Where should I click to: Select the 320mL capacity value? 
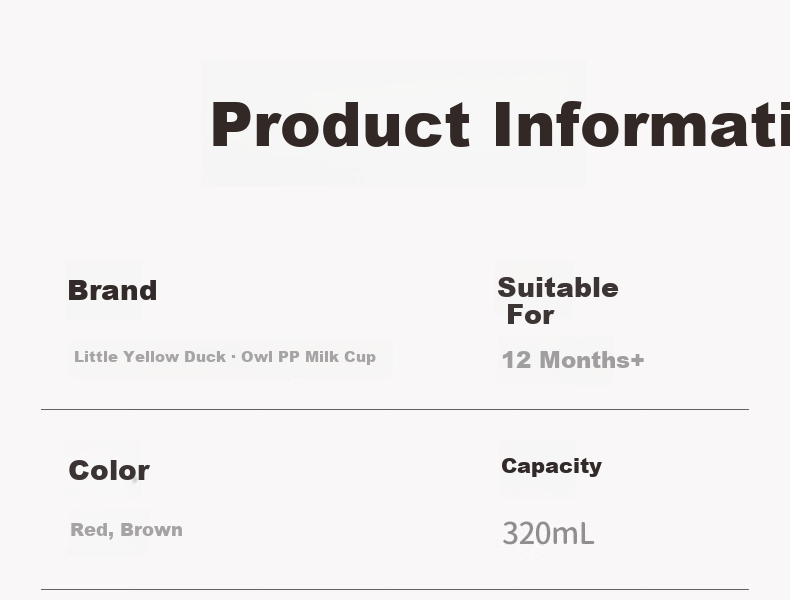pyautogui.click(x=548, y=534)
